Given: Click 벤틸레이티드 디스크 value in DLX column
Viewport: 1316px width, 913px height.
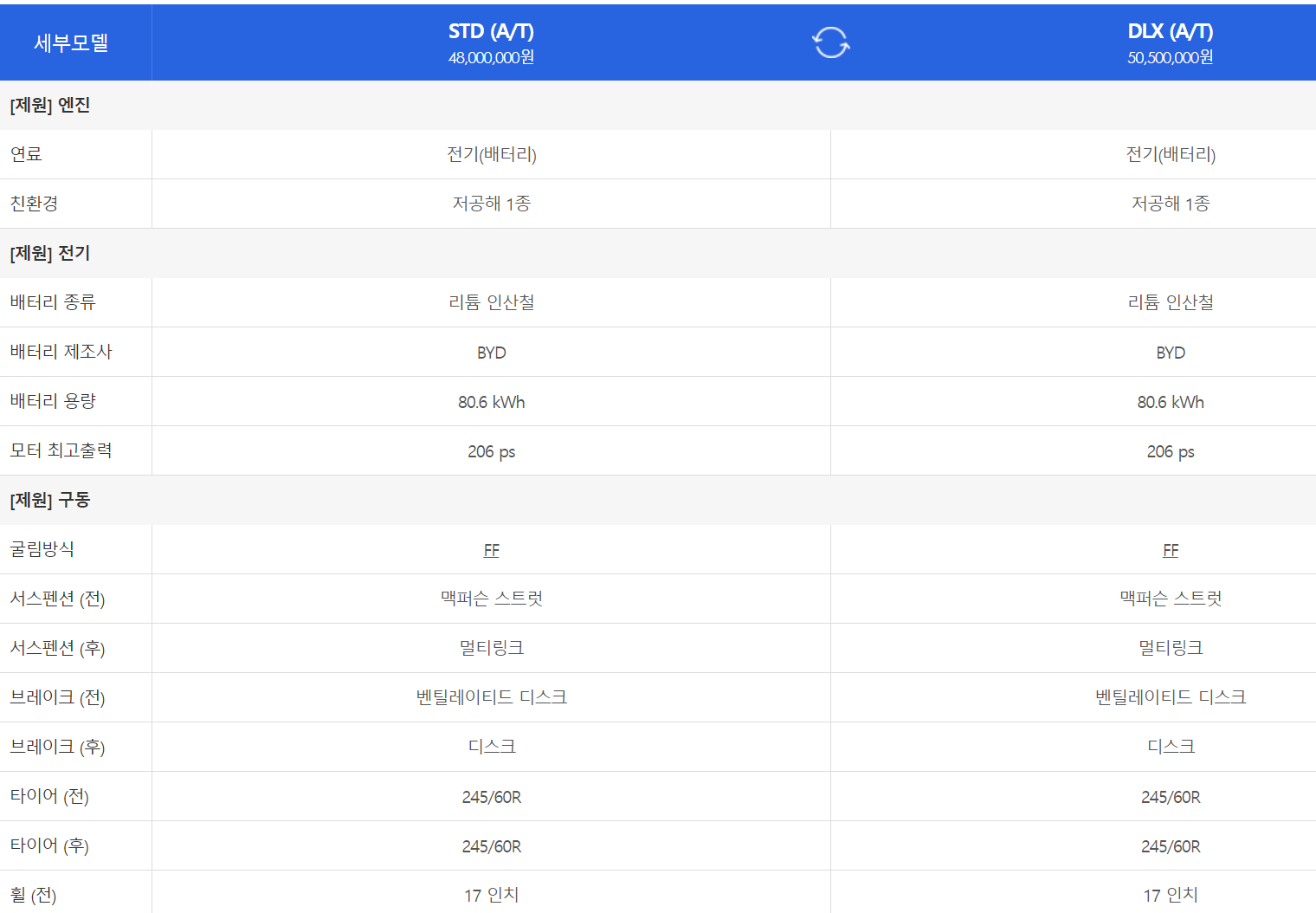Looking at the screenshot, I should (x=1171, y=697).
